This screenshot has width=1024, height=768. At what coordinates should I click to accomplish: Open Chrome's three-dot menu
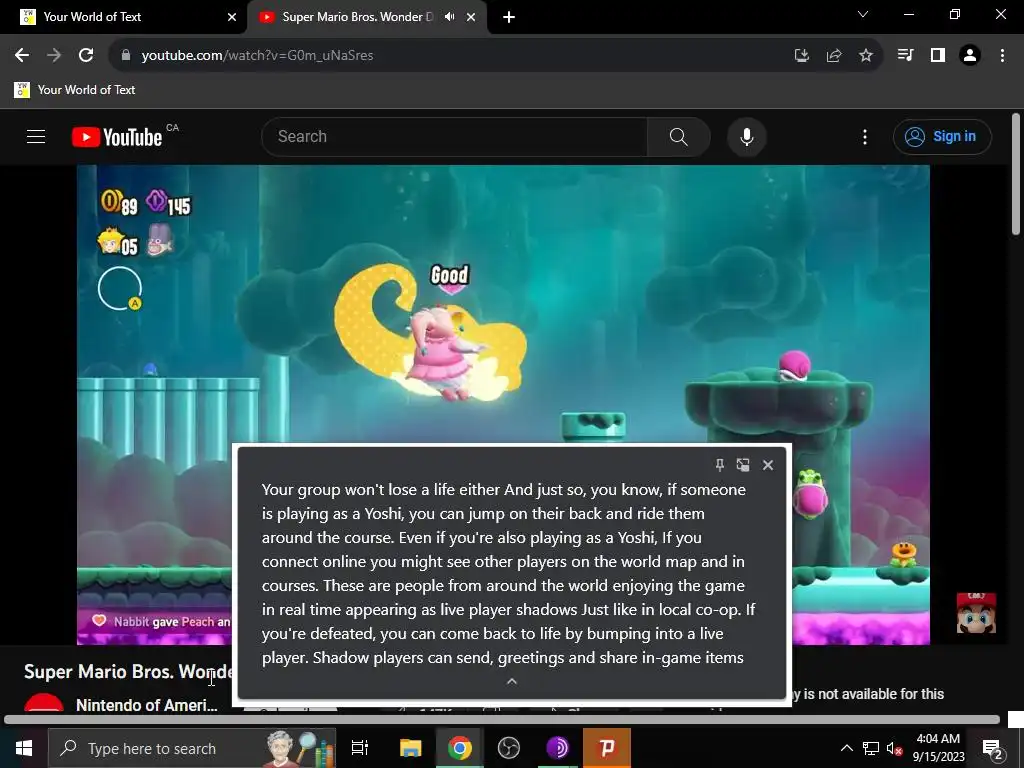pos(1002,55)
